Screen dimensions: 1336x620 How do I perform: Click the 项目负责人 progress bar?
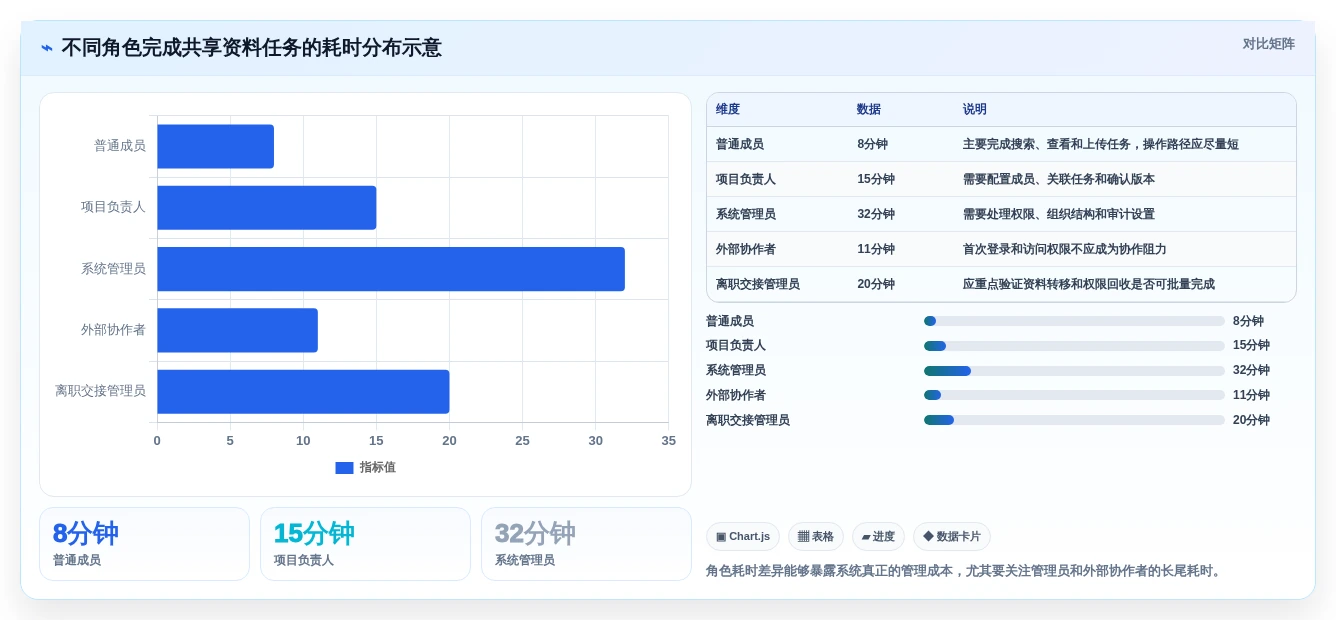[x=1074, y=346]
